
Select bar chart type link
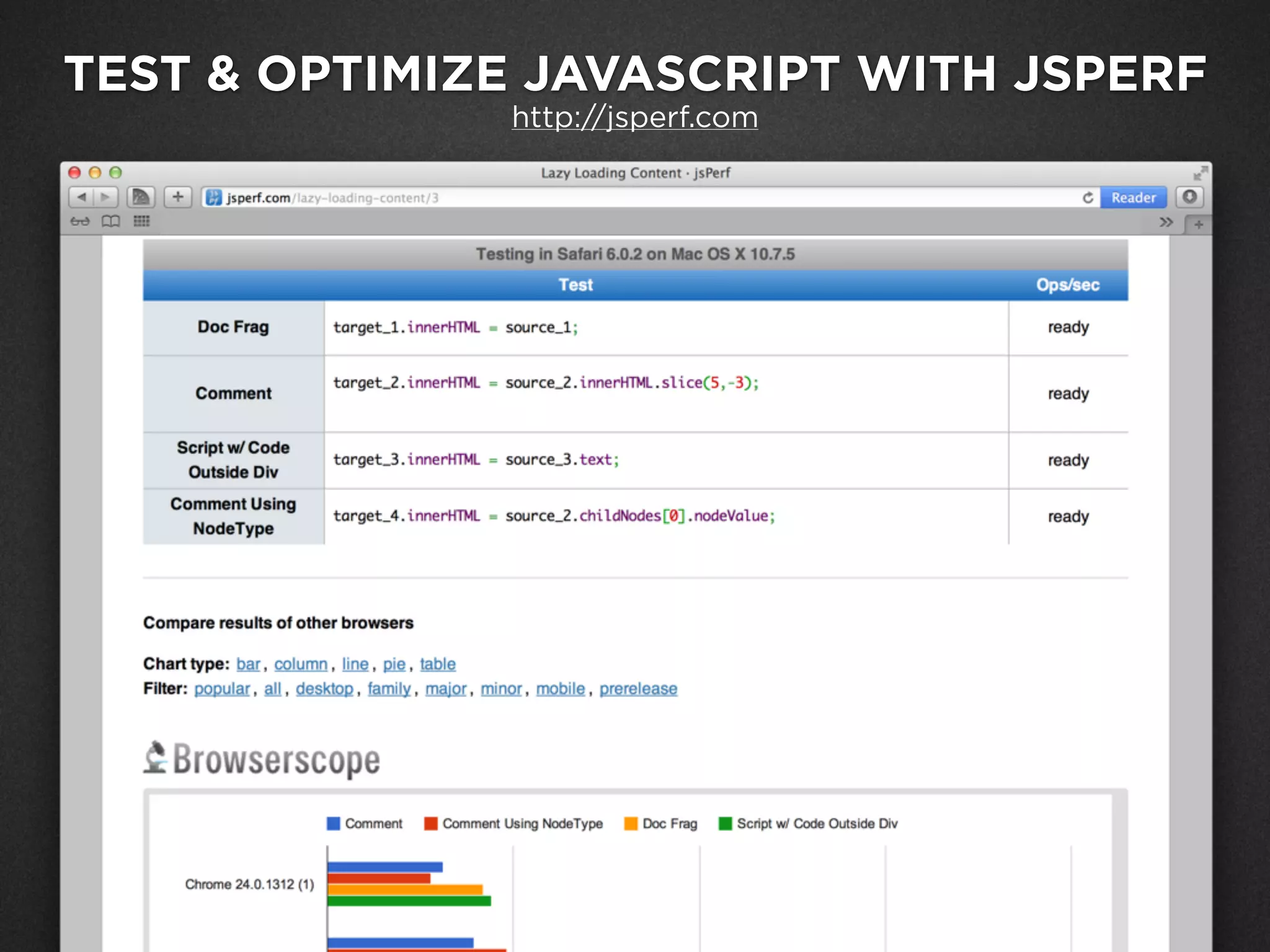(248, 664)
